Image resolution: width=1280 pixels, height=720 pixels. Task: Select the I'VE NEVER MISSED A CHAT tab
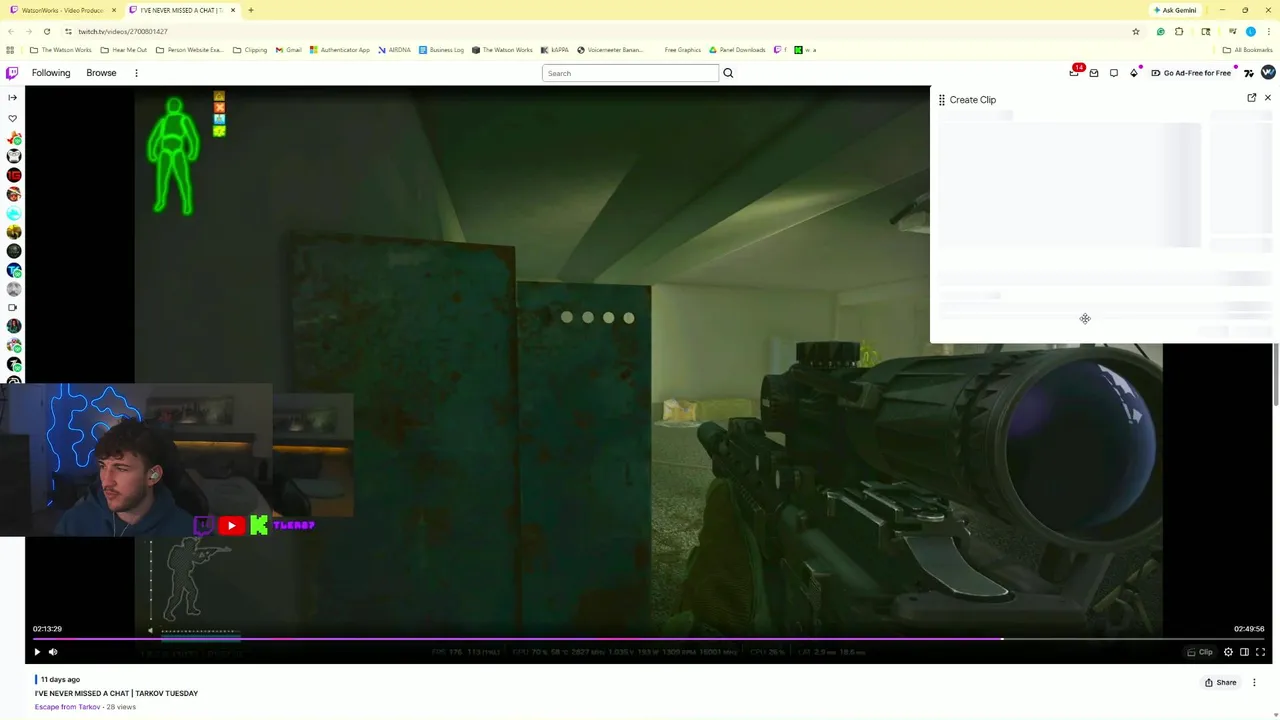pyautogui.click(x=180, y=10)
